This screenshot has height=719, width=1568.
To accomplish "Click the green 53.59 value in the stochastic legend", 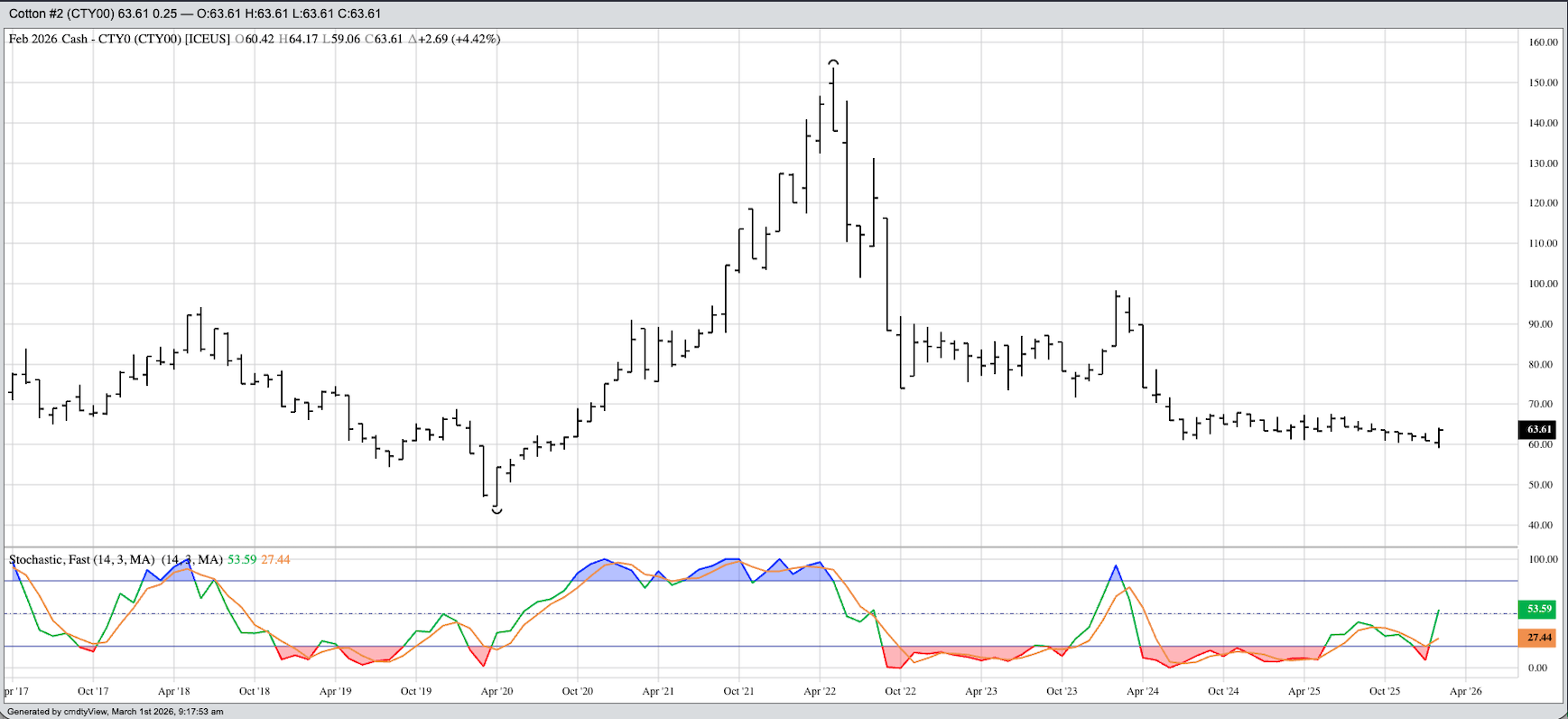I will pos(241,560).
